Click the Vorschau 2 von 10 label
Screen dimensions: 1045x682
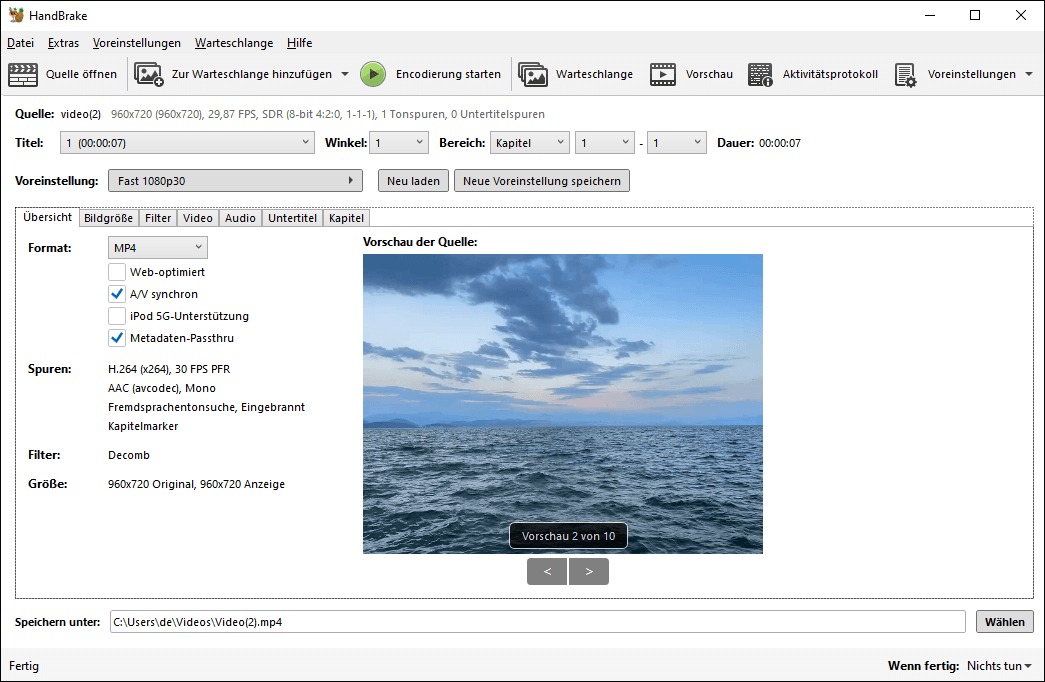coord(568,536)
